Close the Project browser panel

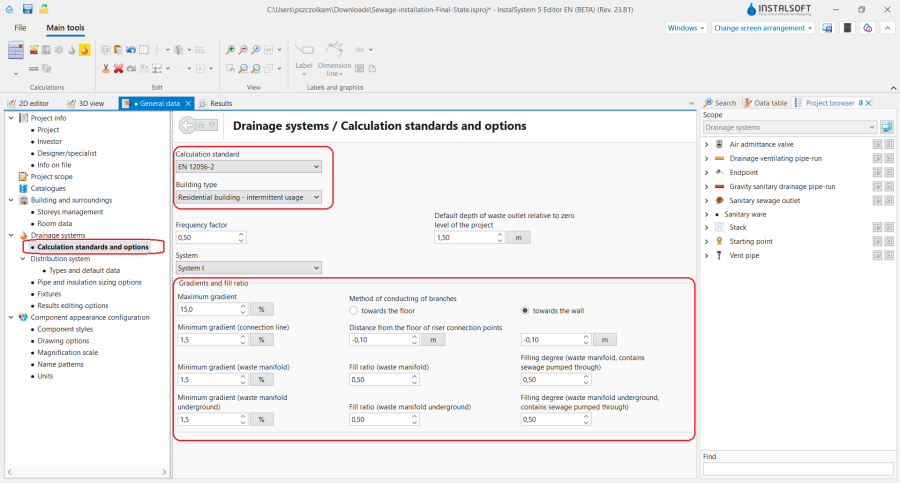868,103
